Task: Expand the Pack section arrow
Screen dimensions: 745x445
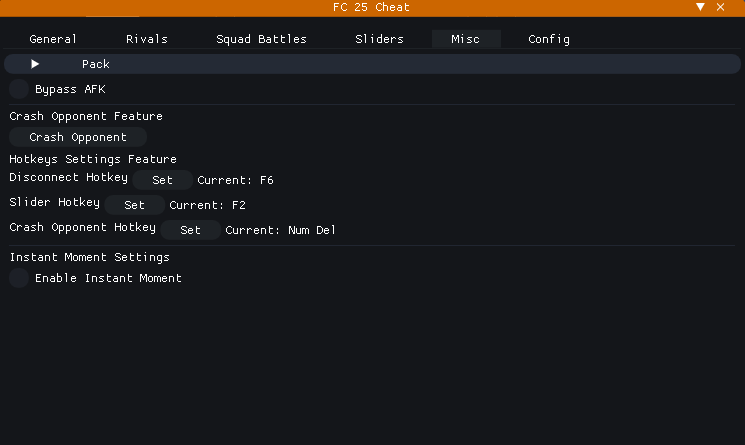Action: pyautogui.click(x=35, y=64)
